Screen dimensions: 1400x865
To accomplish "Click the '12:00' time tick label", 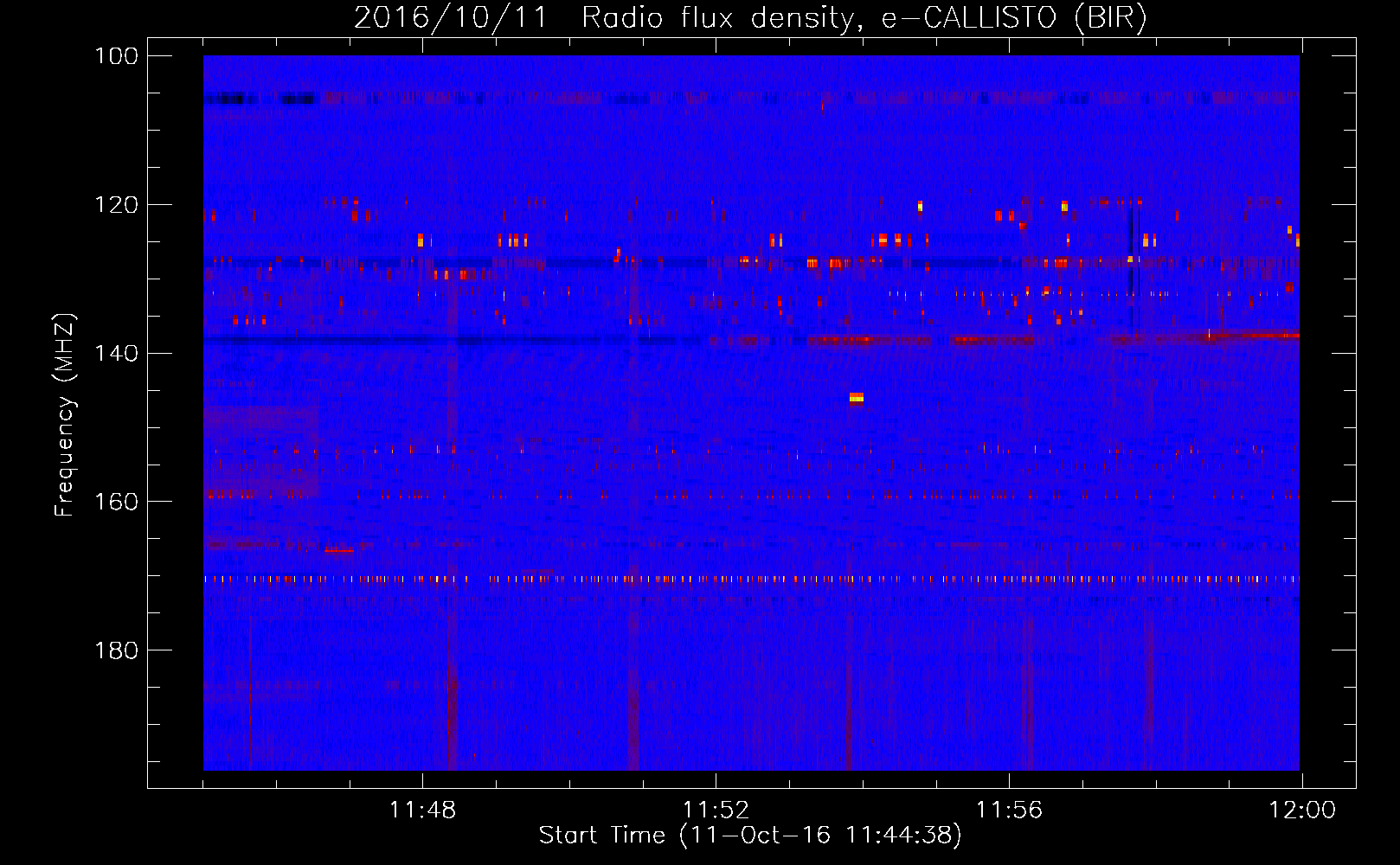I will [x=1302, y=811].
